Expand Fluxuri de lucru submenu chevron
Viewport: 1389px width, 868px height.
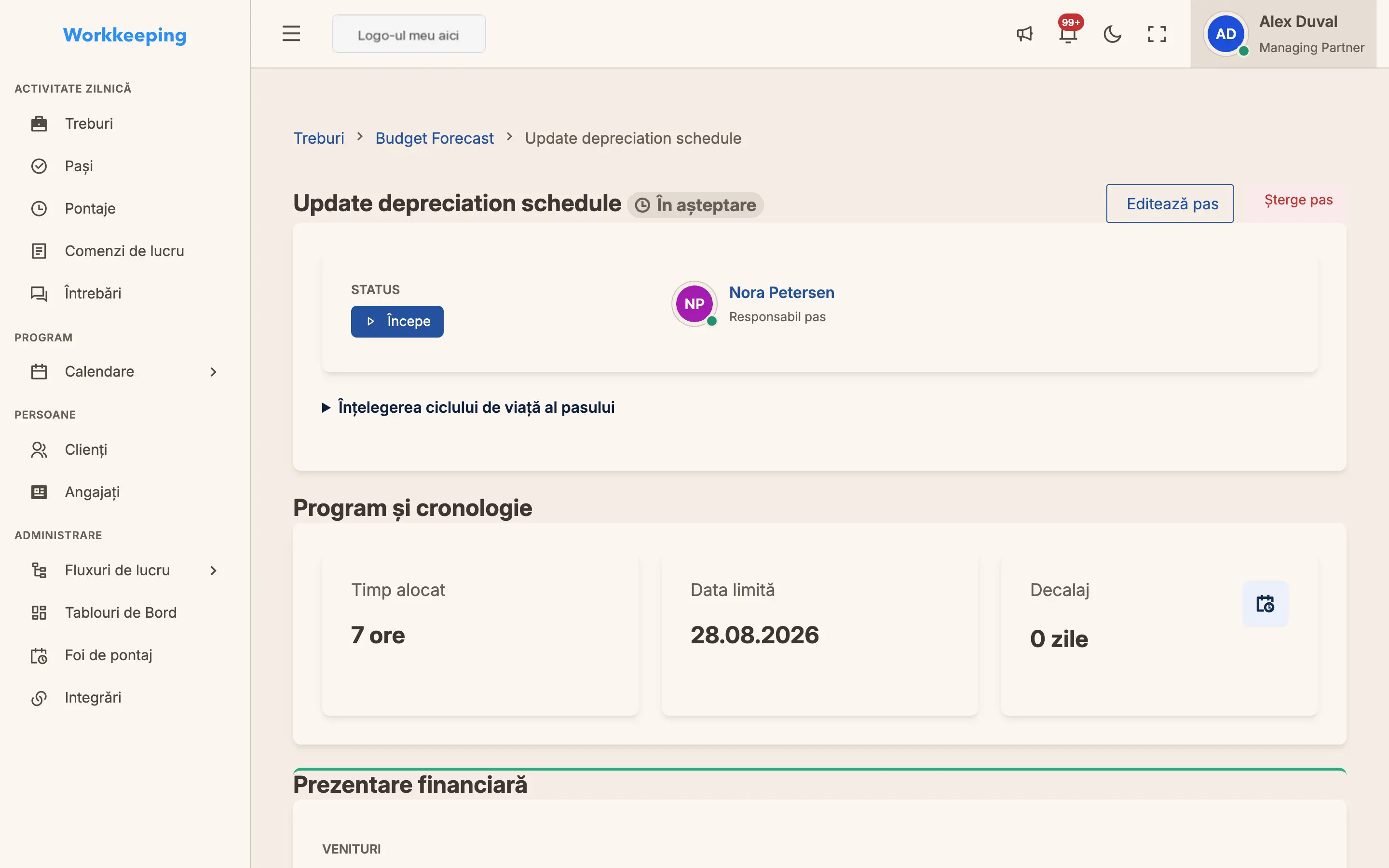[214, 570]
